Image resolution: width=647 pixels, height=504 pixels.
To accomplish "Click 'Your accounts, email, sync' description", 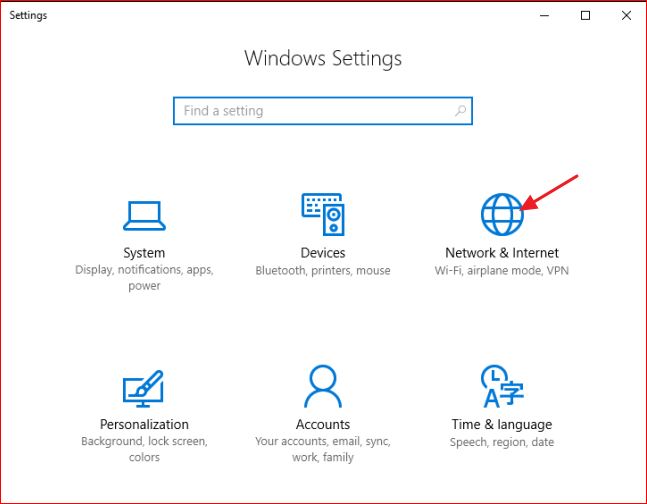I will coord(323,449).
